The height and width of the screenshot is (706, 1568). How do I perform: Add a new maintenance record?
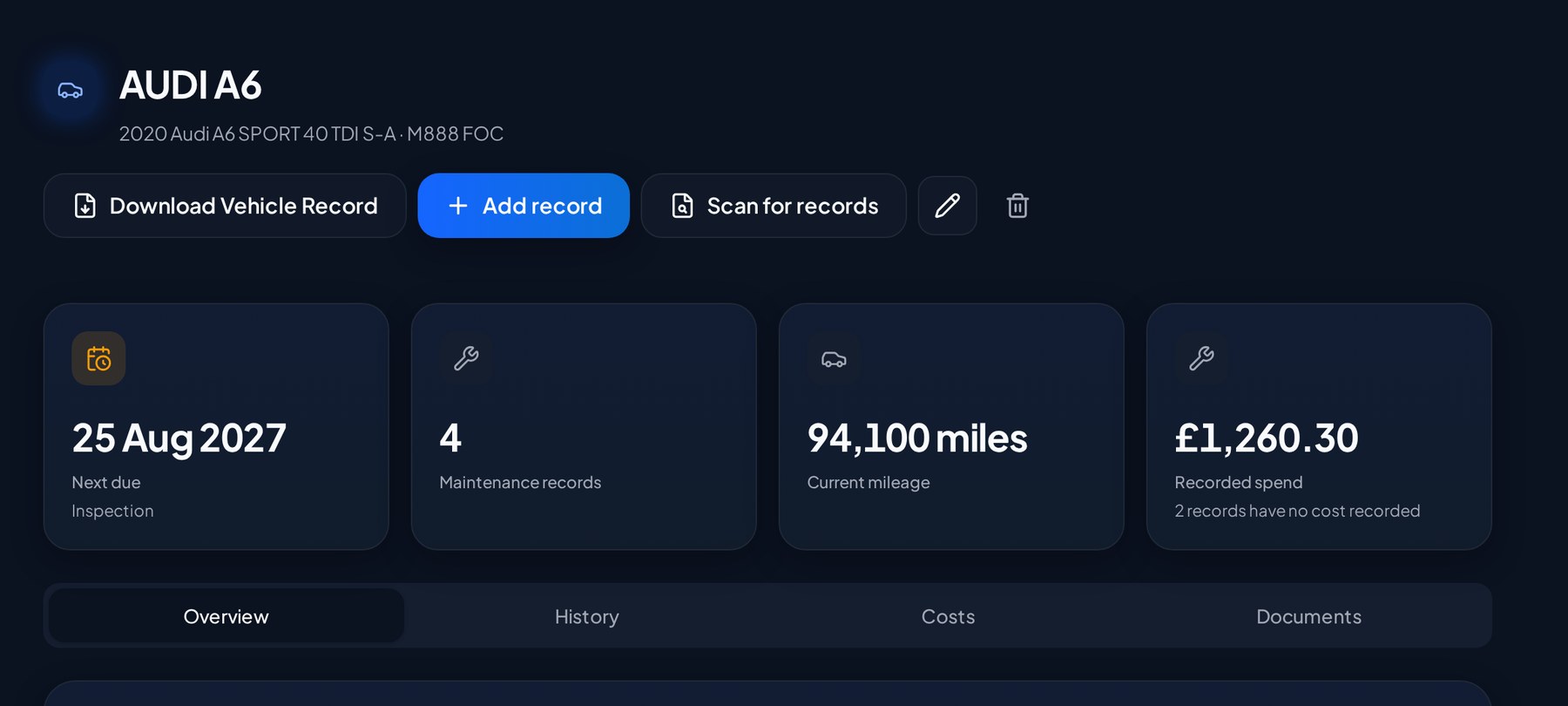[524, 206]
